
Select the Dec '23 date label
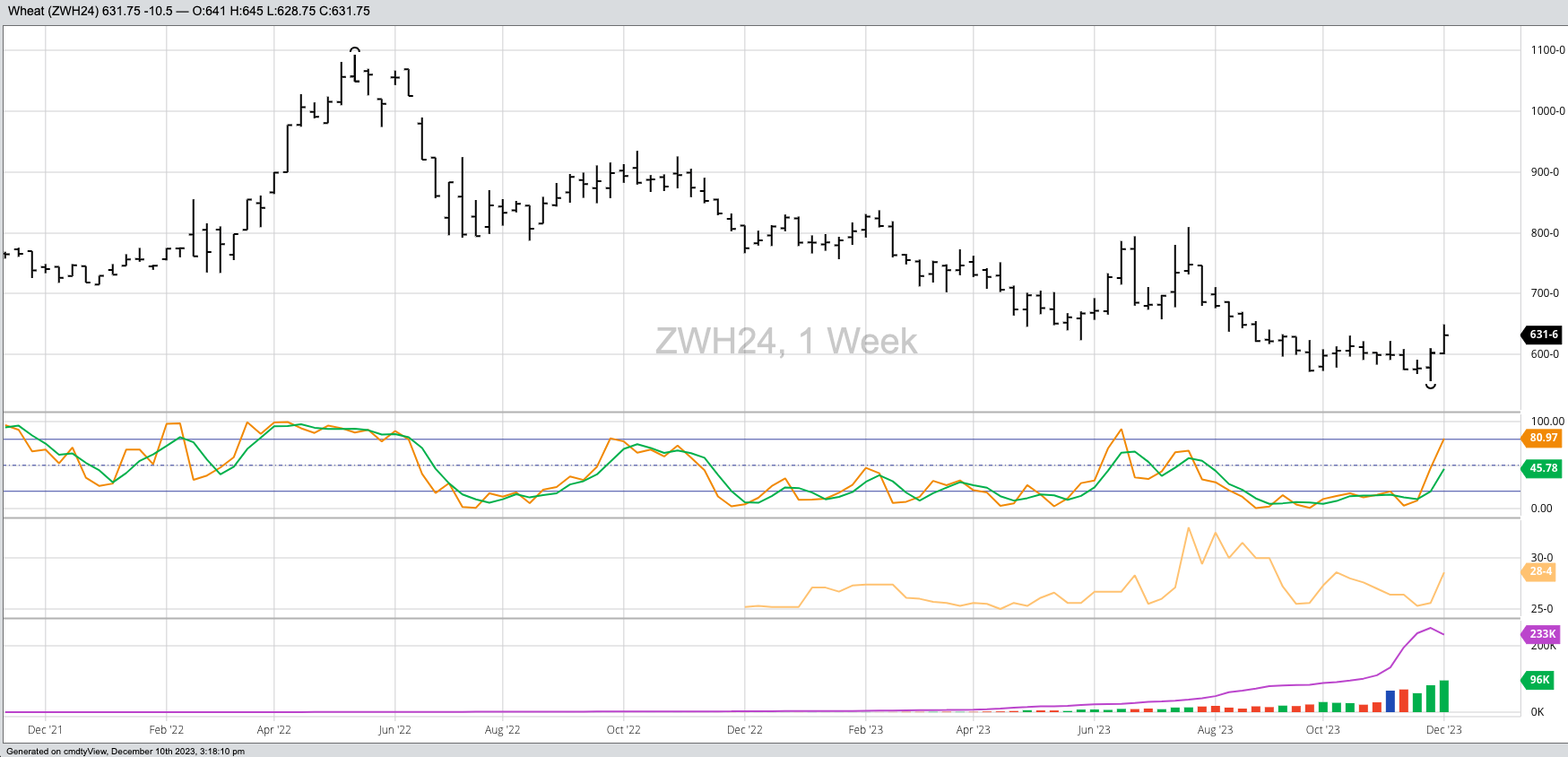[x=1443, y=730]
